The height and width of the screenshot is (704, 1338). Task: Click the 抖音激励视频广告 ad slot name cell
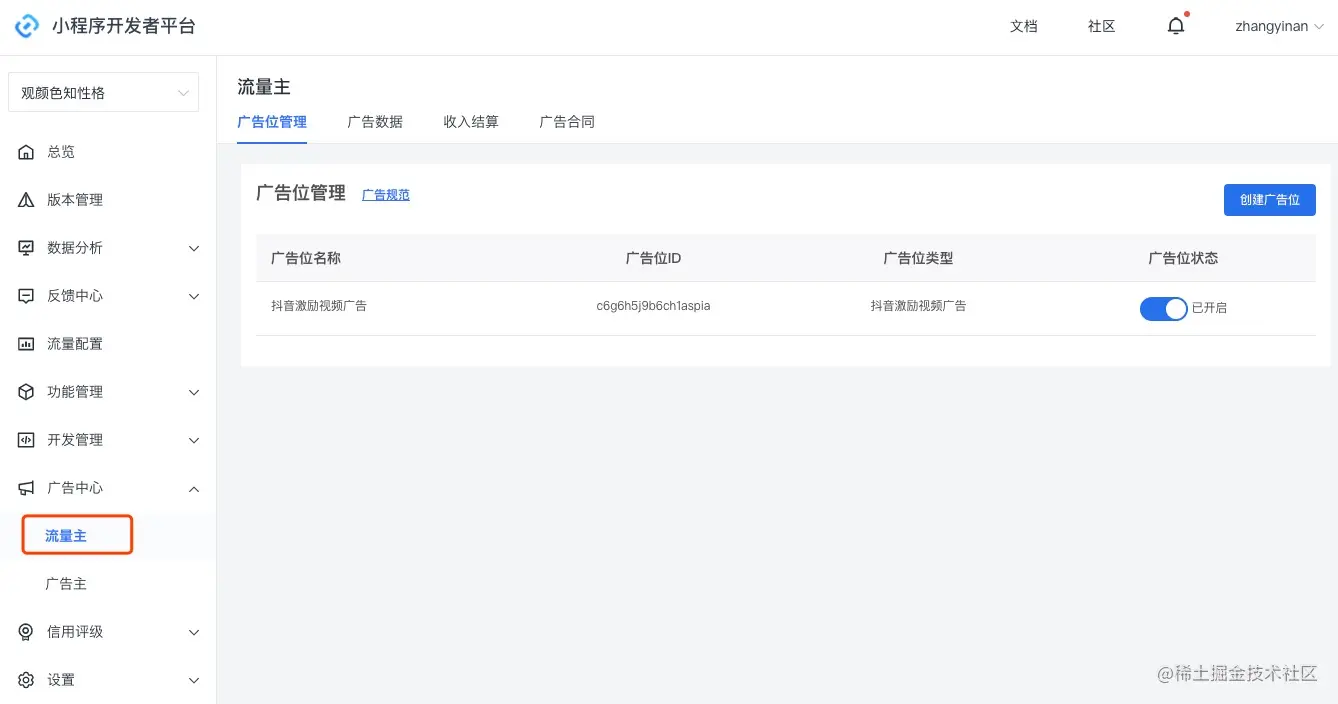point(319,306)
